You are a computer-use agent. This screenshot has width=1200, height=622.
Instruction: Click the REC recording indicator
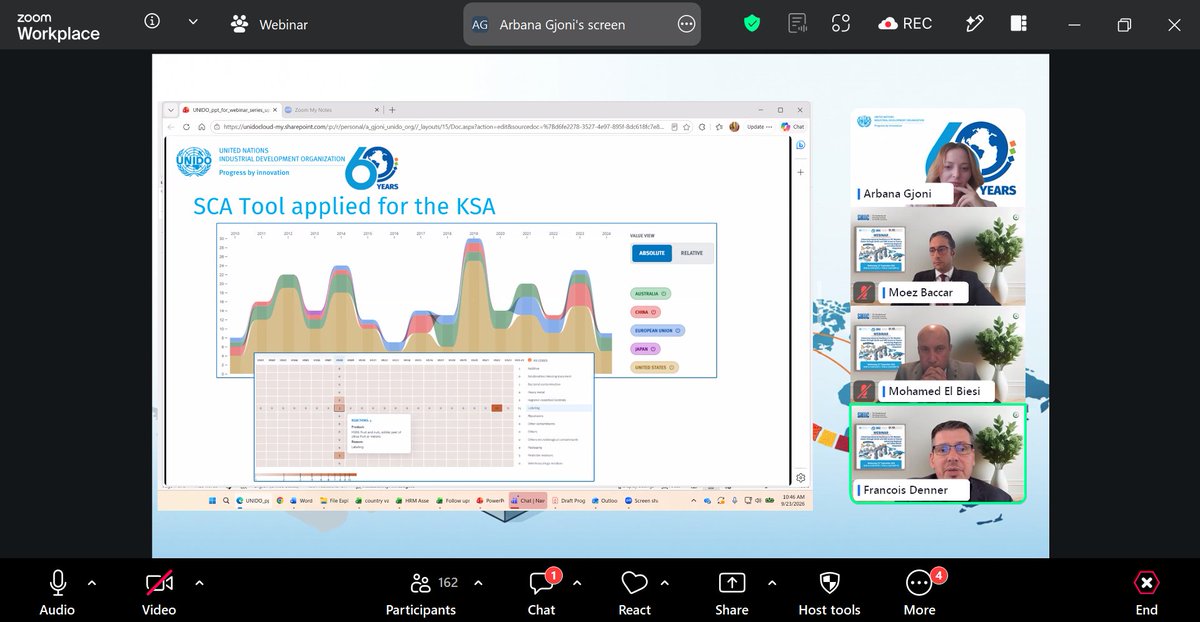pyautogui.click(x=905, y=23)
